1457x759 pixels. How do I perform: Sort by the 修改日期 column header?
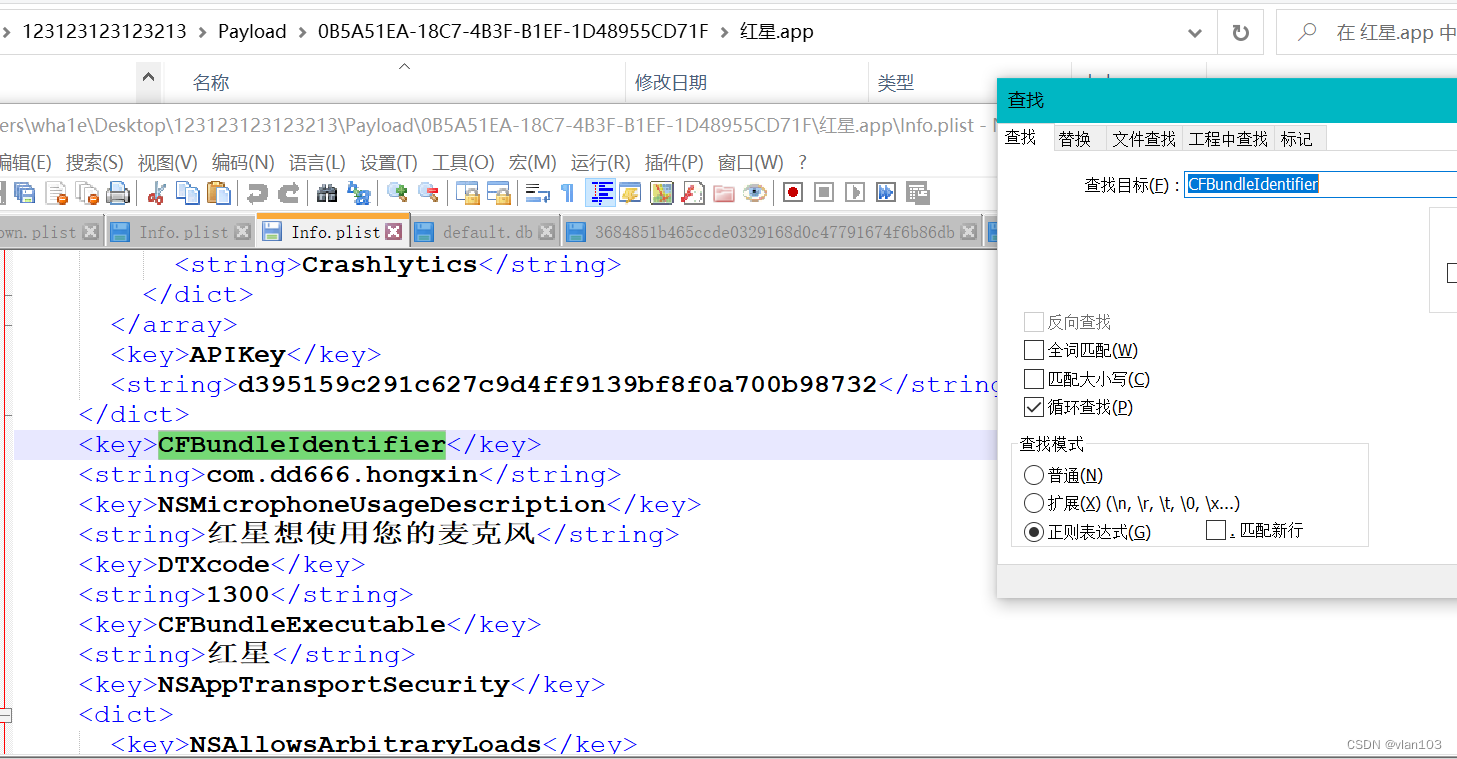pos(671,83)
